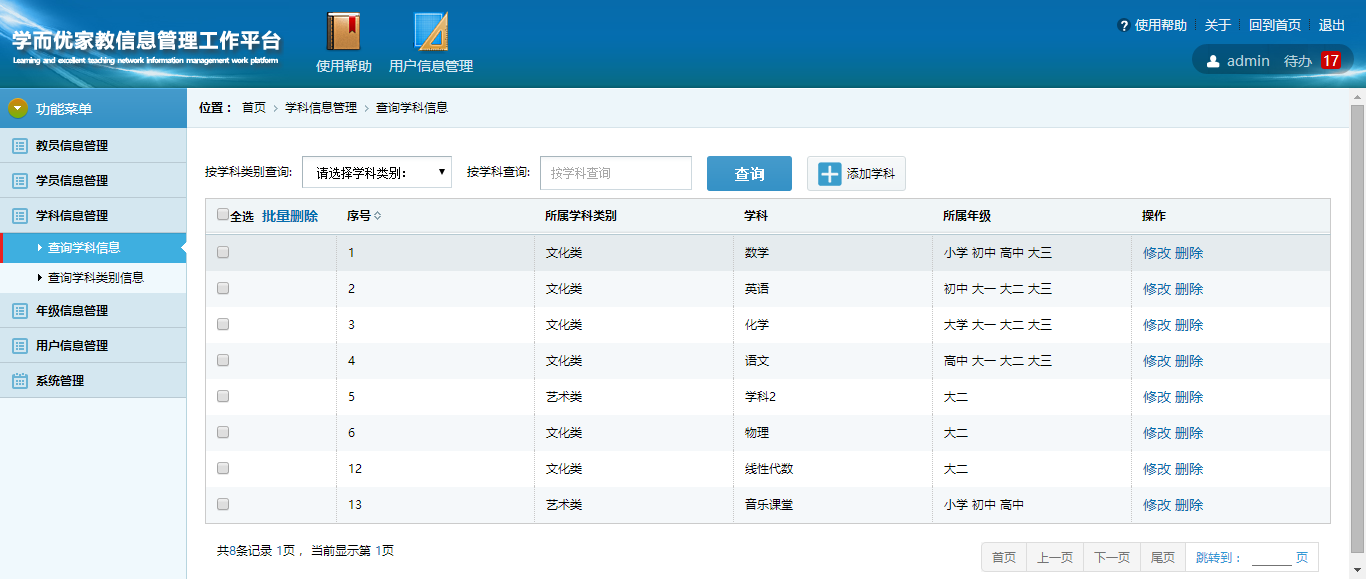This screenshot has width=1366, height=579.
Task: Click the red pending count badge 17
Action: pos(1330,61)
